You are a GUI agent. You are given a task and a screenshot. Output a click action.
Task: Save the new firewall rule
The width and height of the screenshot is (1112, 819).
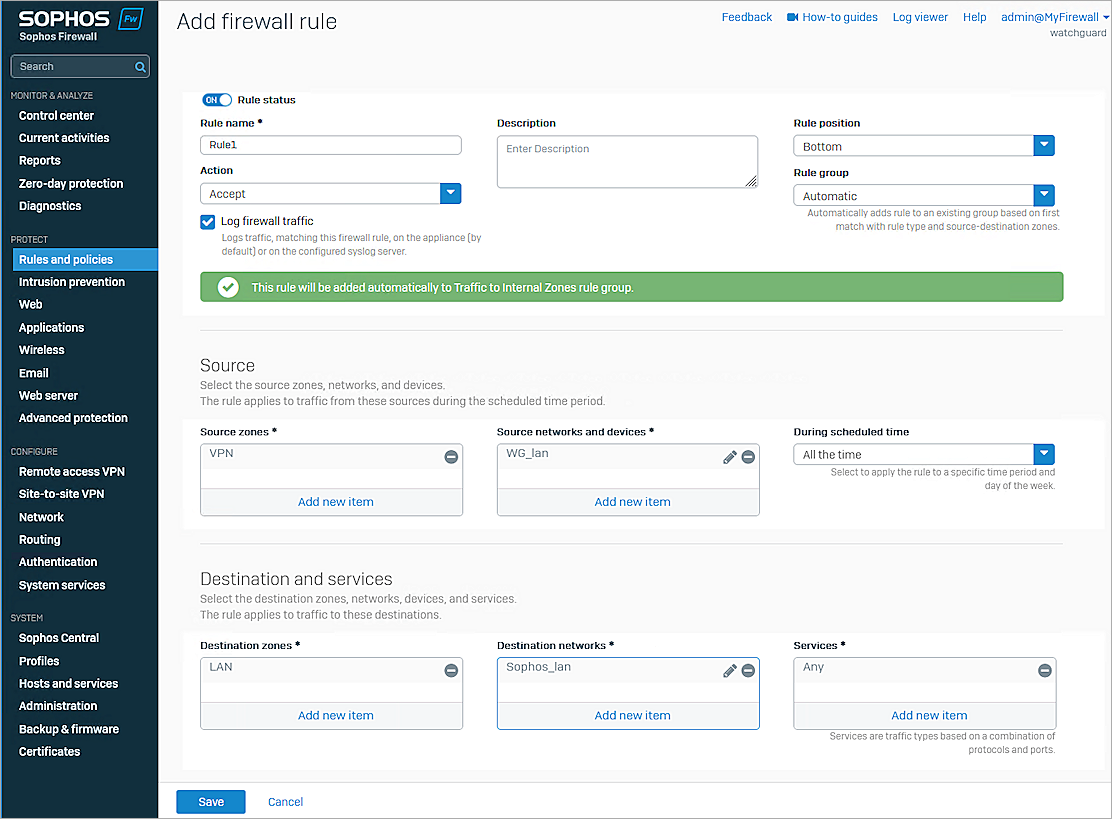[x=210, y=801]
